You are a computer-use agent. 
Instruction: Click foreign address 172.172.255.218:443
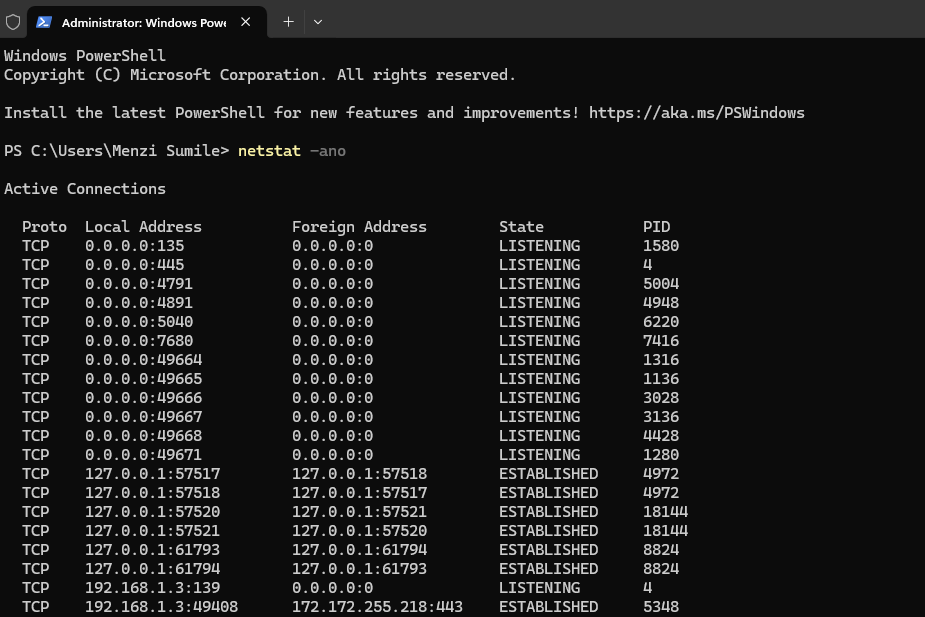pos(377,607)
